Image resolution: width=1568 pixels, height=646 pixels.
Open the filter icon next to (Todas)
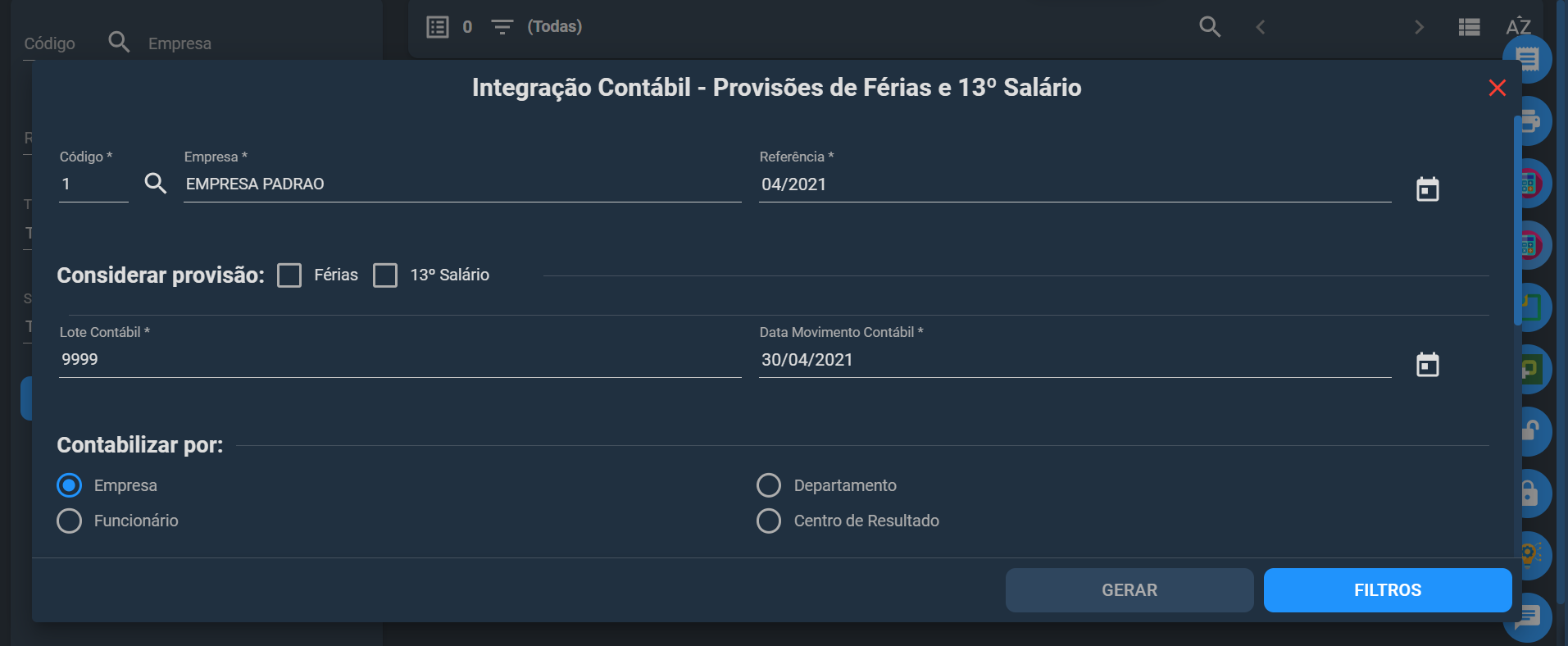(502, 27)
